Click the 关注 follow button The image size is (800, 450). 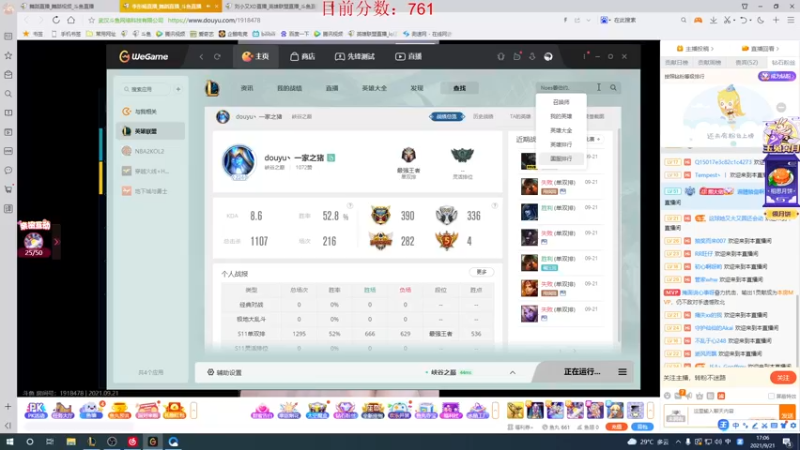click(x=783, y=378)
